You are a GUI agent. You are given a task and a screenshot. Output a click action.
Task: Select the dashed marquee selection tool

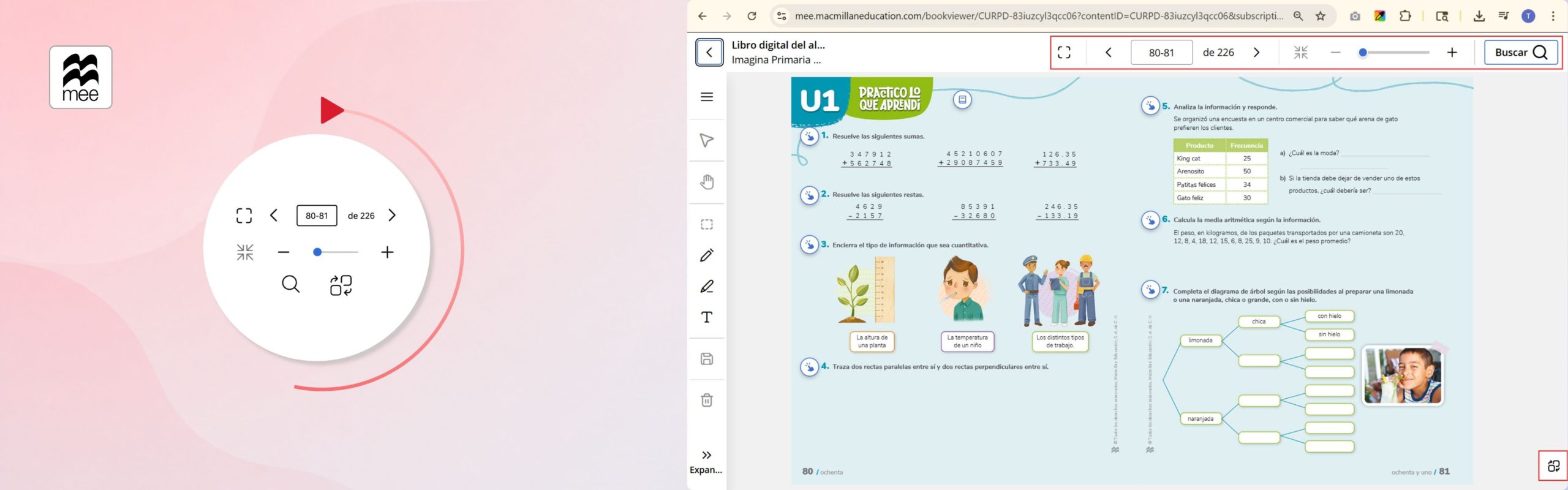click(x=707, y=224)
